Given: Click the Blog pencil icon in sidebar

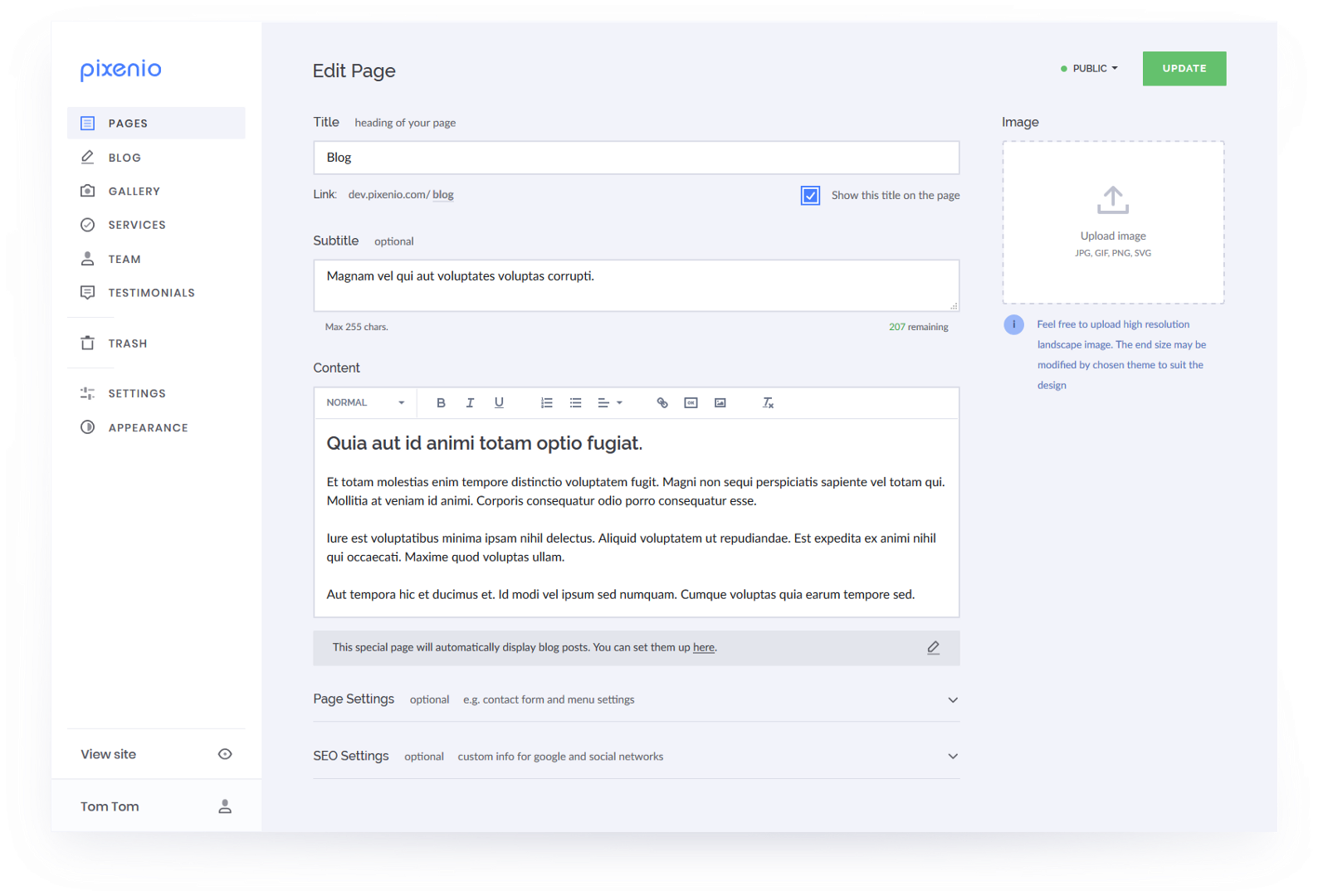Looking at the screenshot, I should (87, 157).
